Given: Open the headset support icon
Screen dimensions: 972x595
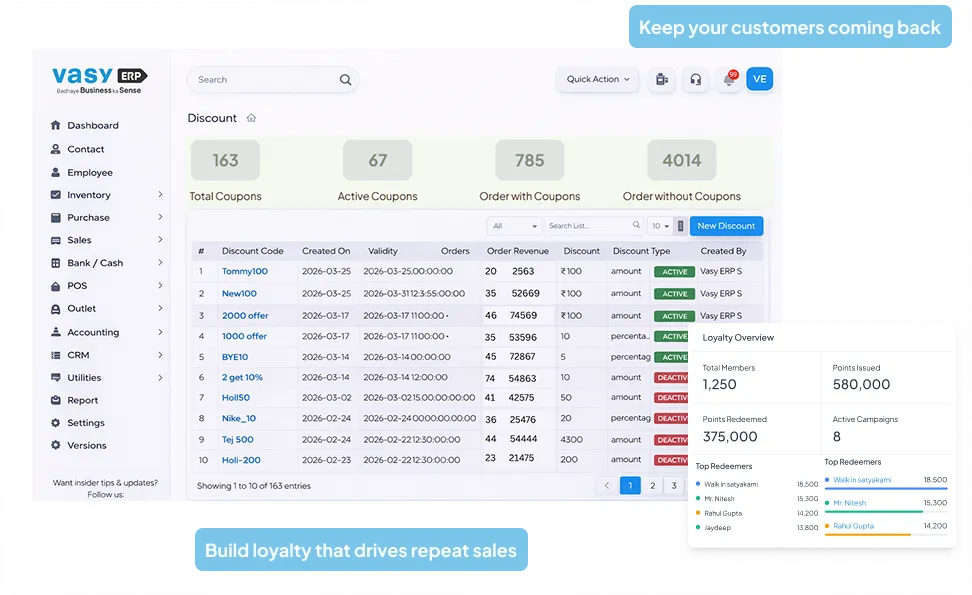Looking at the screenshot, I should 696,78.
